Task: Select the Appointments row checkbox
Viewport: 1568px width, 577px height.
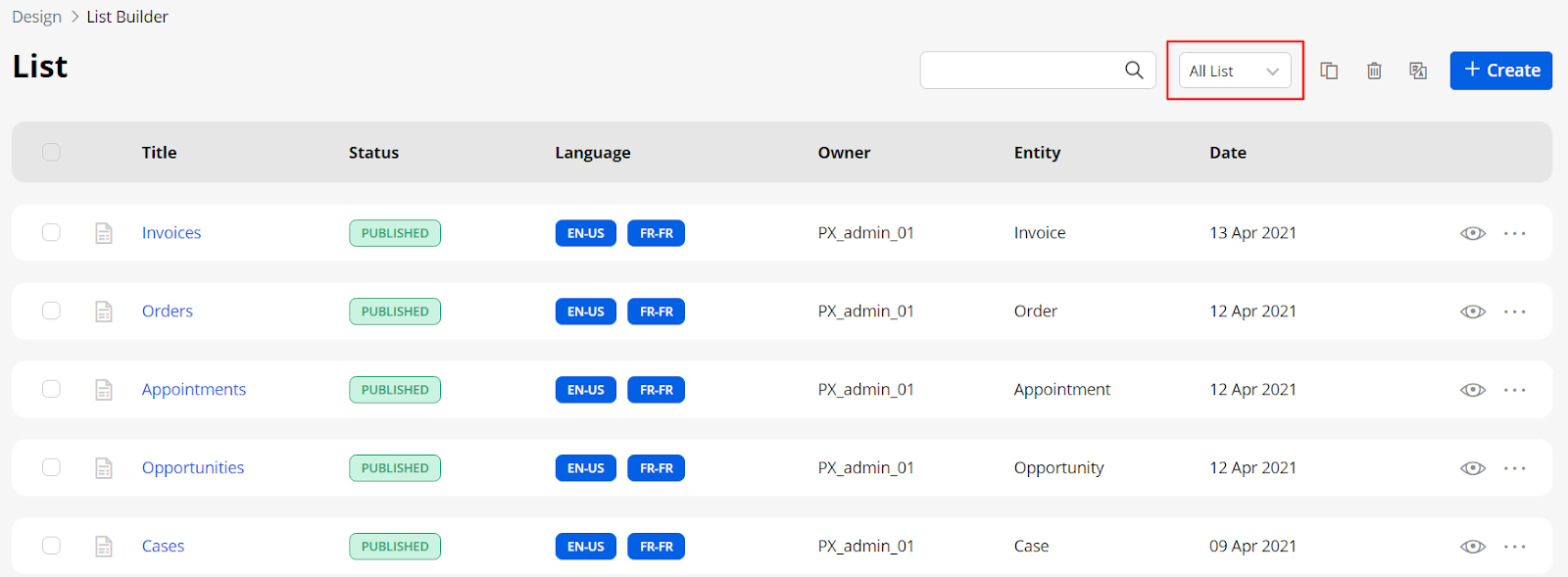Action: [51, 389]
